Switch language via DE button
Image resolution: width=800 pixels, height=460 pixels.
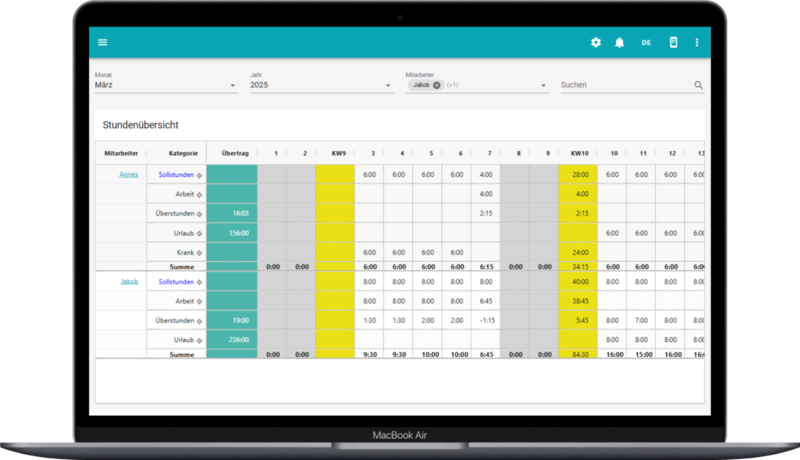coord(647,42)
